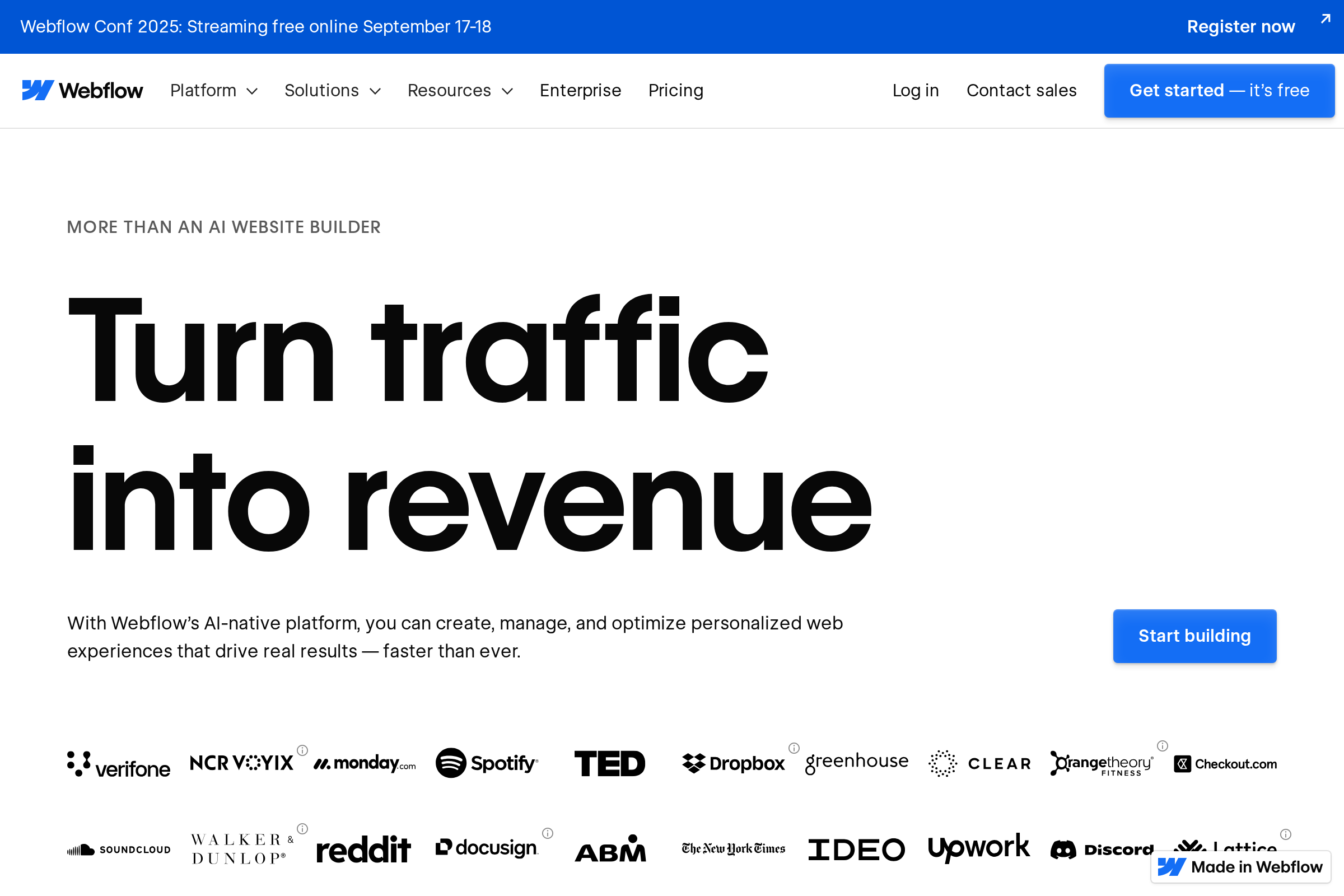Open the Enterprise page

point(581,90)
